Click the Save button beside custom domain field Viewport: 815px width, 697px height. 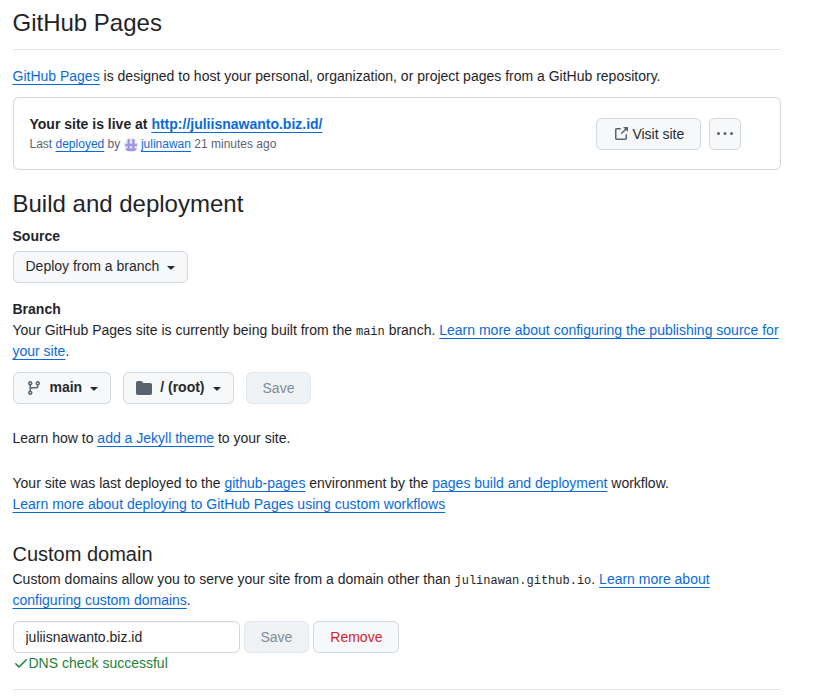[277, 637]
